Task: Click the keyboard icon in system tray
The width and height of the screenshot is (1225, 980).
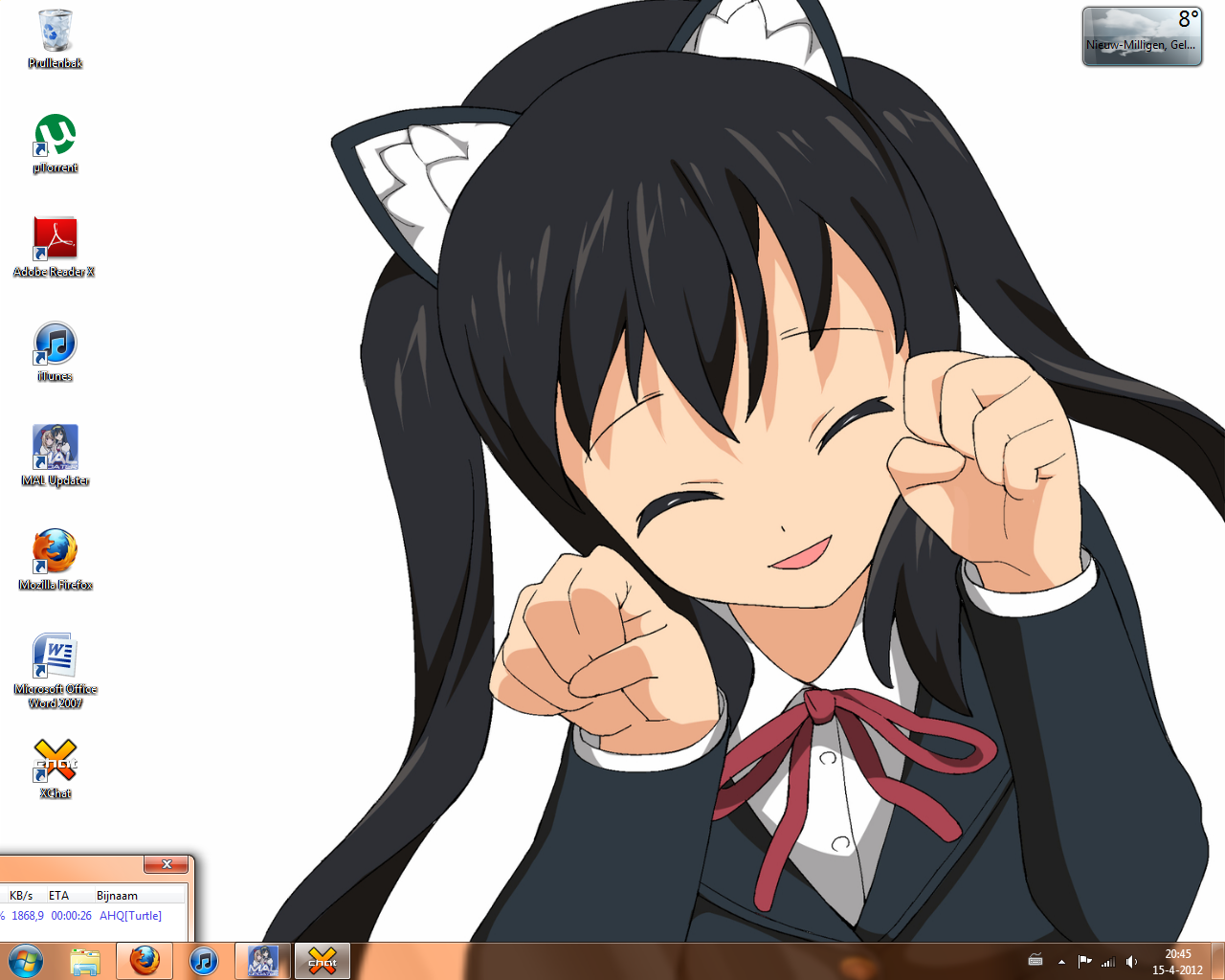Action: (x=1036, y=961)
